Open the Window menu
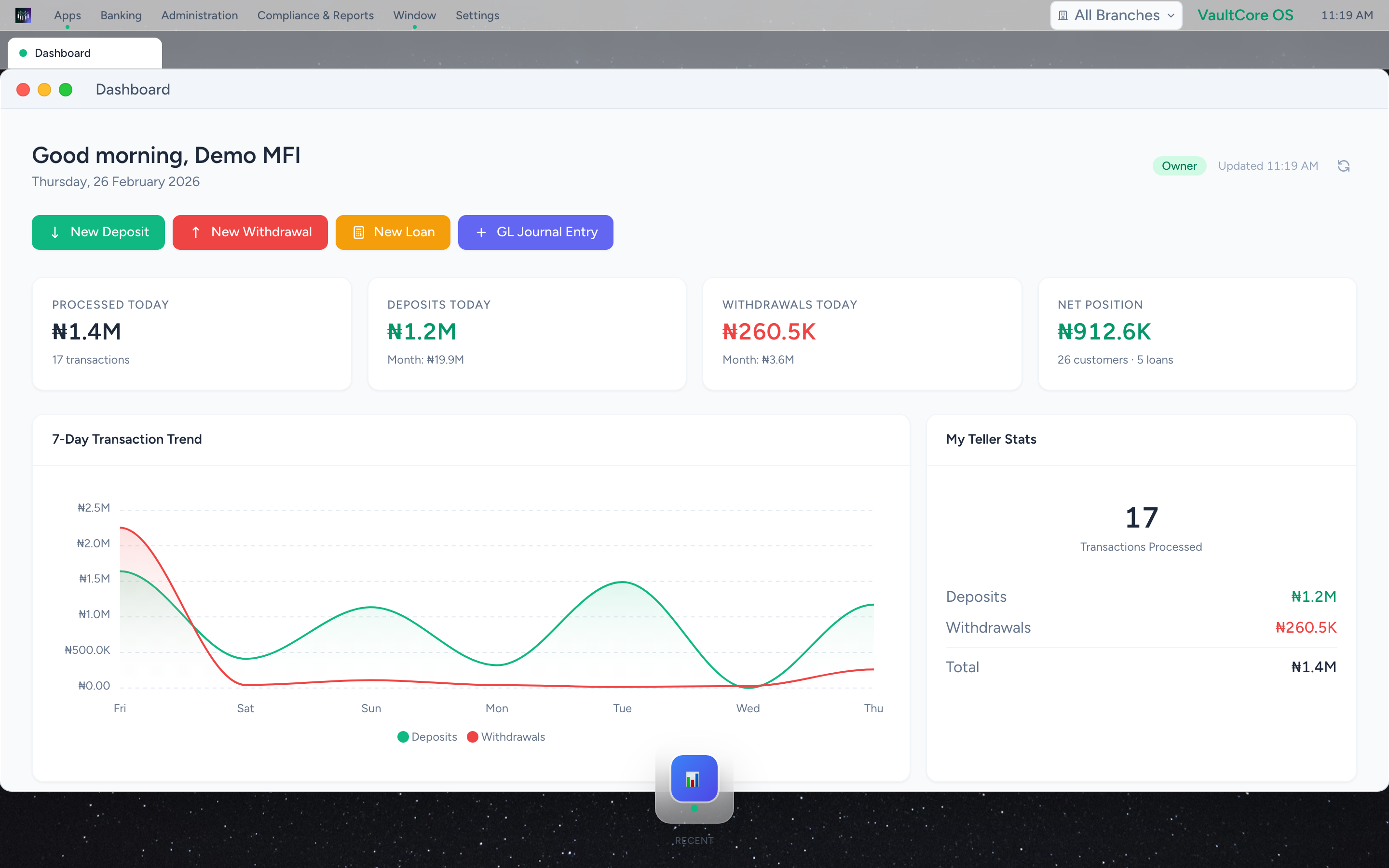The width and height of the screenshot is (1389, 868). pos(414,15)
